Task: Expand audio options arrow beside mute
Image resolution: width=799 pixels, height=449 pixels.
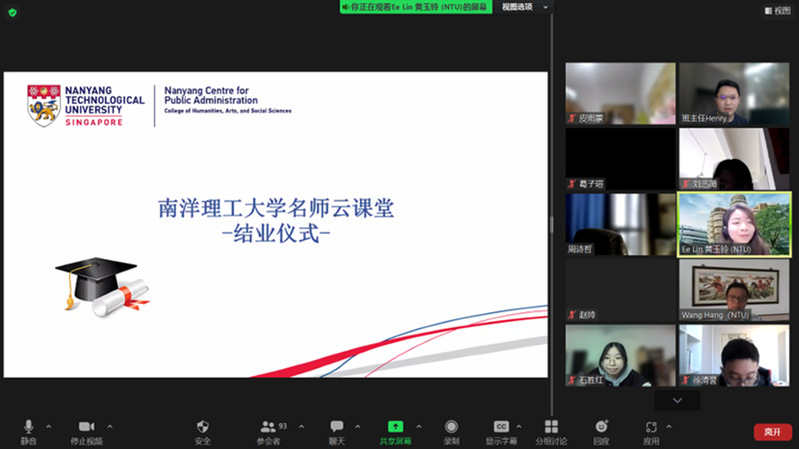Action: click(x=49, y=427)
